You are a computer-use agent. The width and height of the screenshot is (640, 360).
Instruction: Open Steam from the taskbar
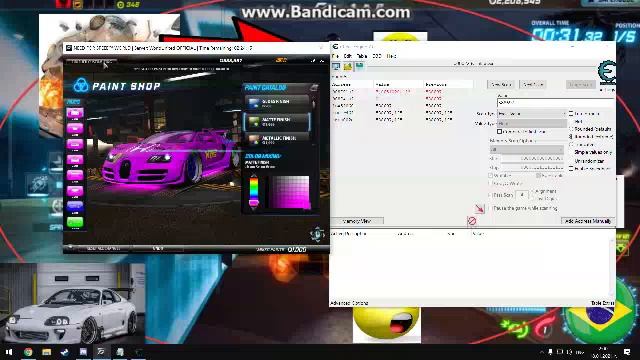[64, 352]
